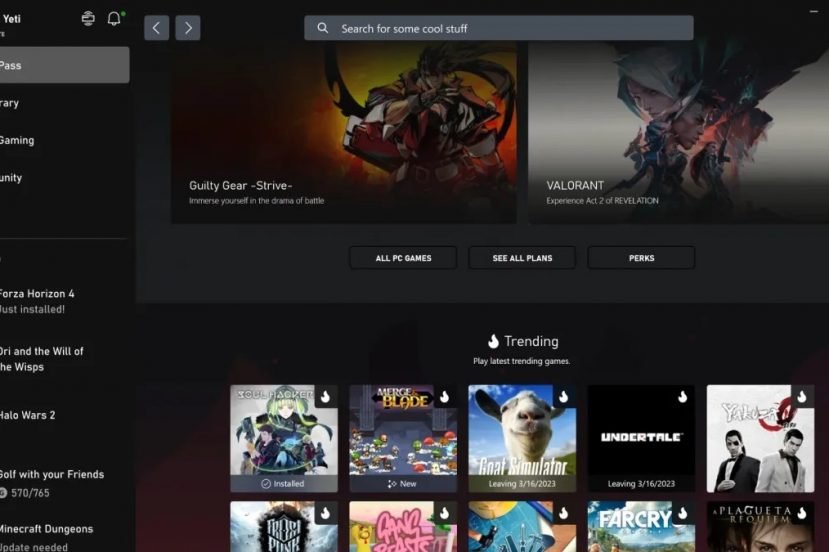The image size is (829, 552).
Task: Open the VALORANT featured banner
Action: coord(679,132)
